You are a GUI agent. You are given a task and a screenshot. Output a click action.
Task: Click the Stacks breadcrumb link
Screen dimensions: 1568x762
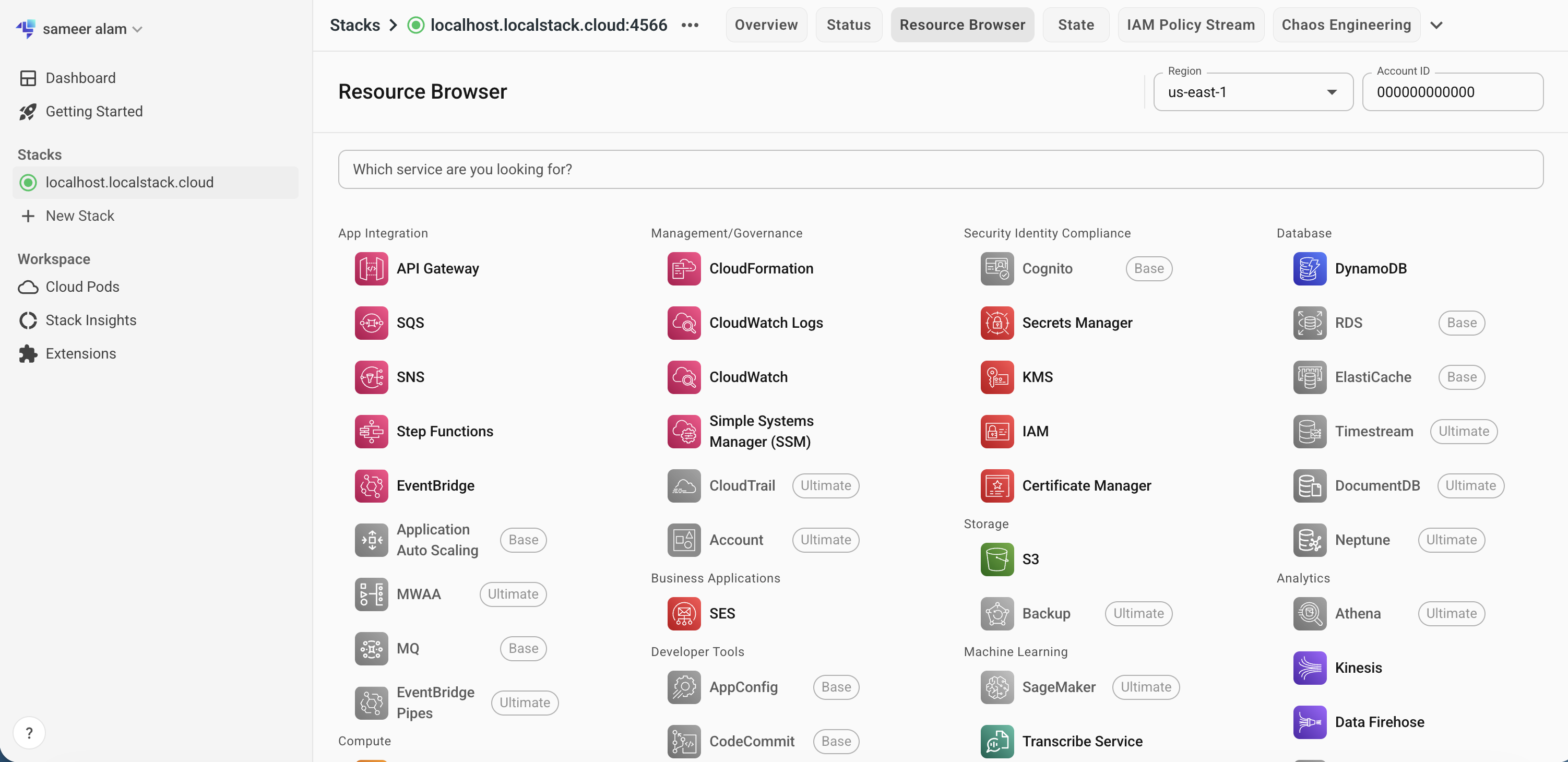click(x=355, y=25)
